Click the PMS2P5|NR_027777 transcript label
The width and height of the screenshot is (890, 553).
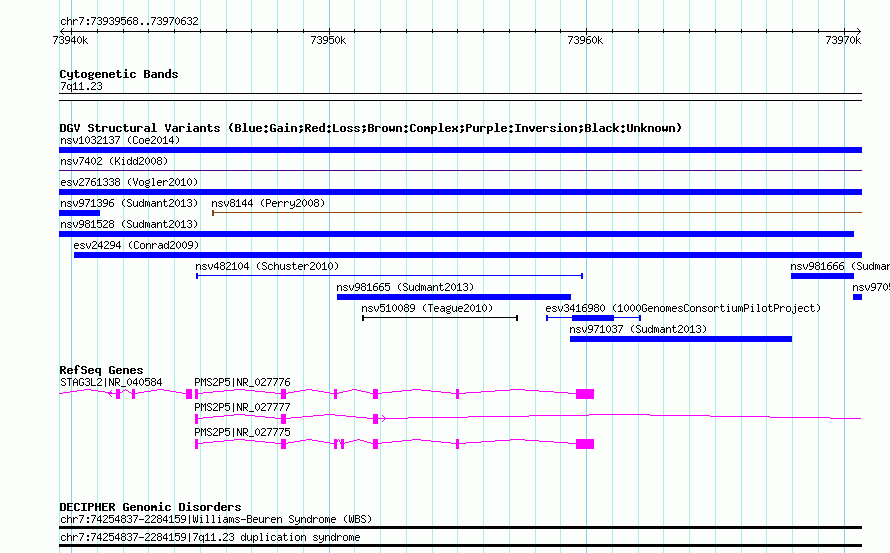(x=242, y=408)
